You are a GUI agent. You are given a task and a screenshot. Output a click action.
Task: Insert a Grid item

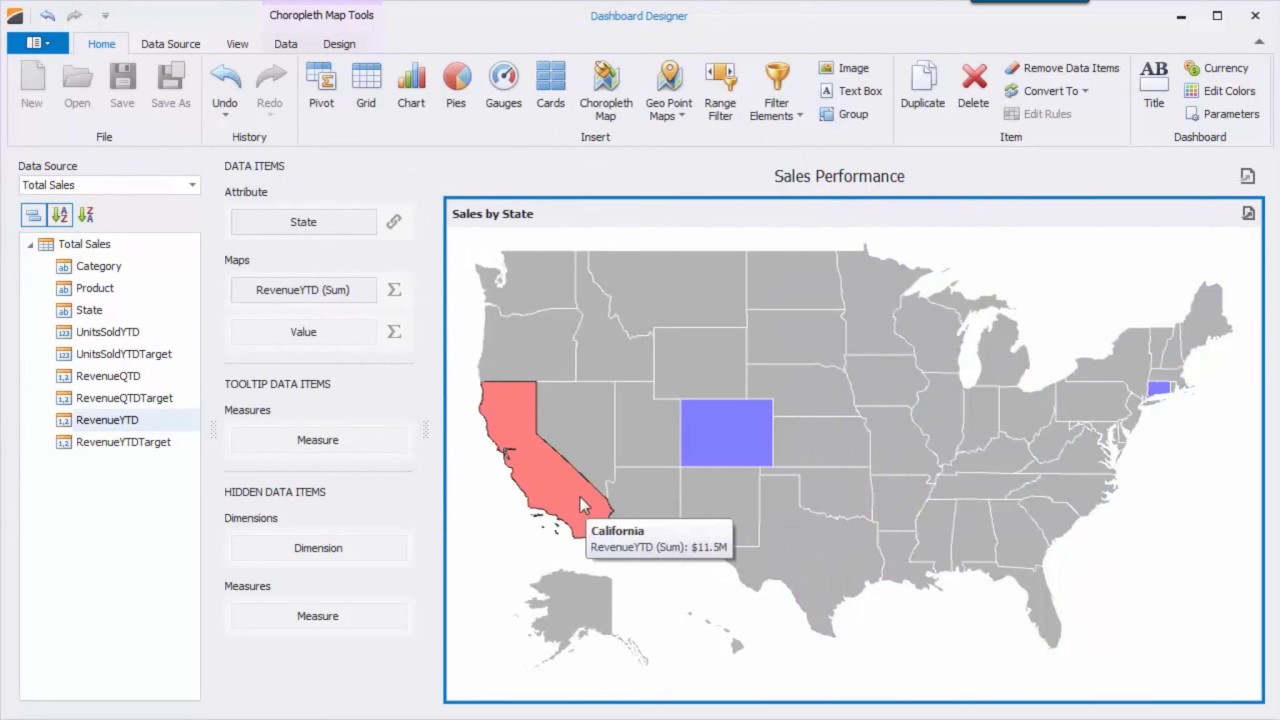pos(366,85)
